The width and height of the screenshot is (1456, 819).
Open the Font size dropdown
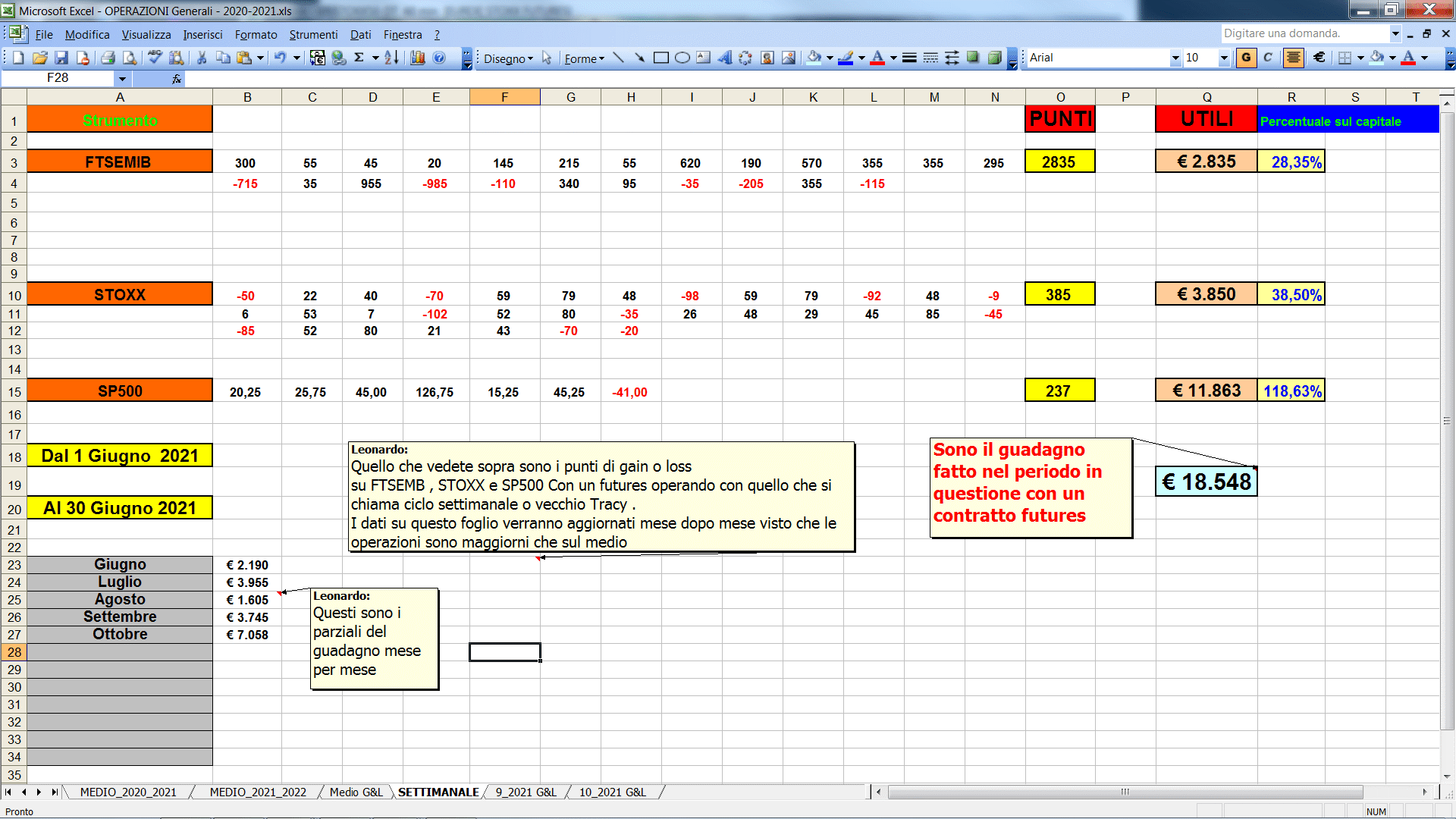(x=1223, y=58)
